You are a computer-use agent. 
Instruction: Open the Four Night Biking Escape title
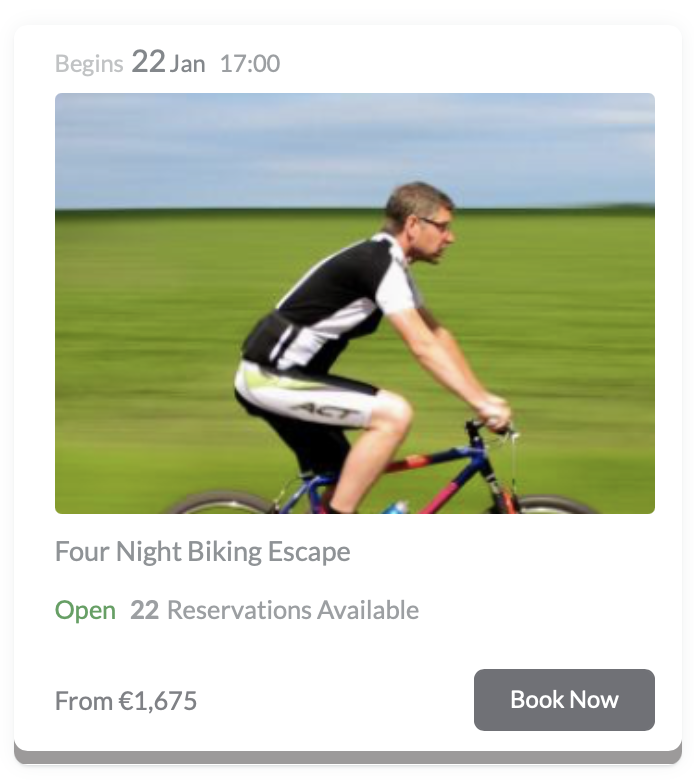click(x=202, y=552)
